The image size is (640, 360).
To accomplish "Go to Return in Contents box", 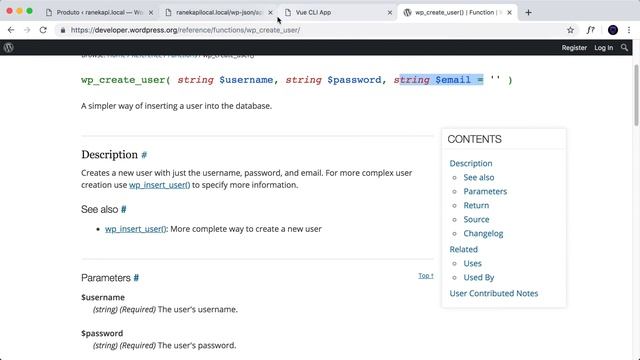I will 476,205.
